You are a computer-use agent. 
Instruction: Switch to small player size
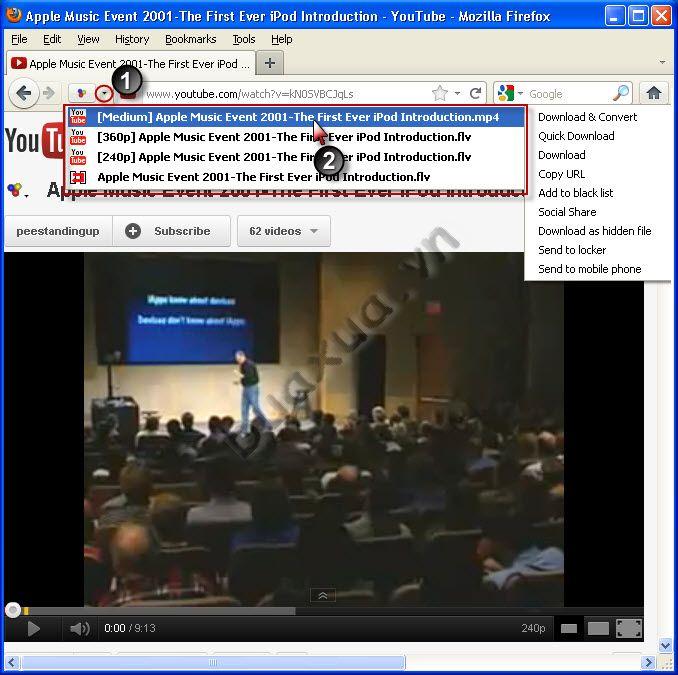coord(569,628)
